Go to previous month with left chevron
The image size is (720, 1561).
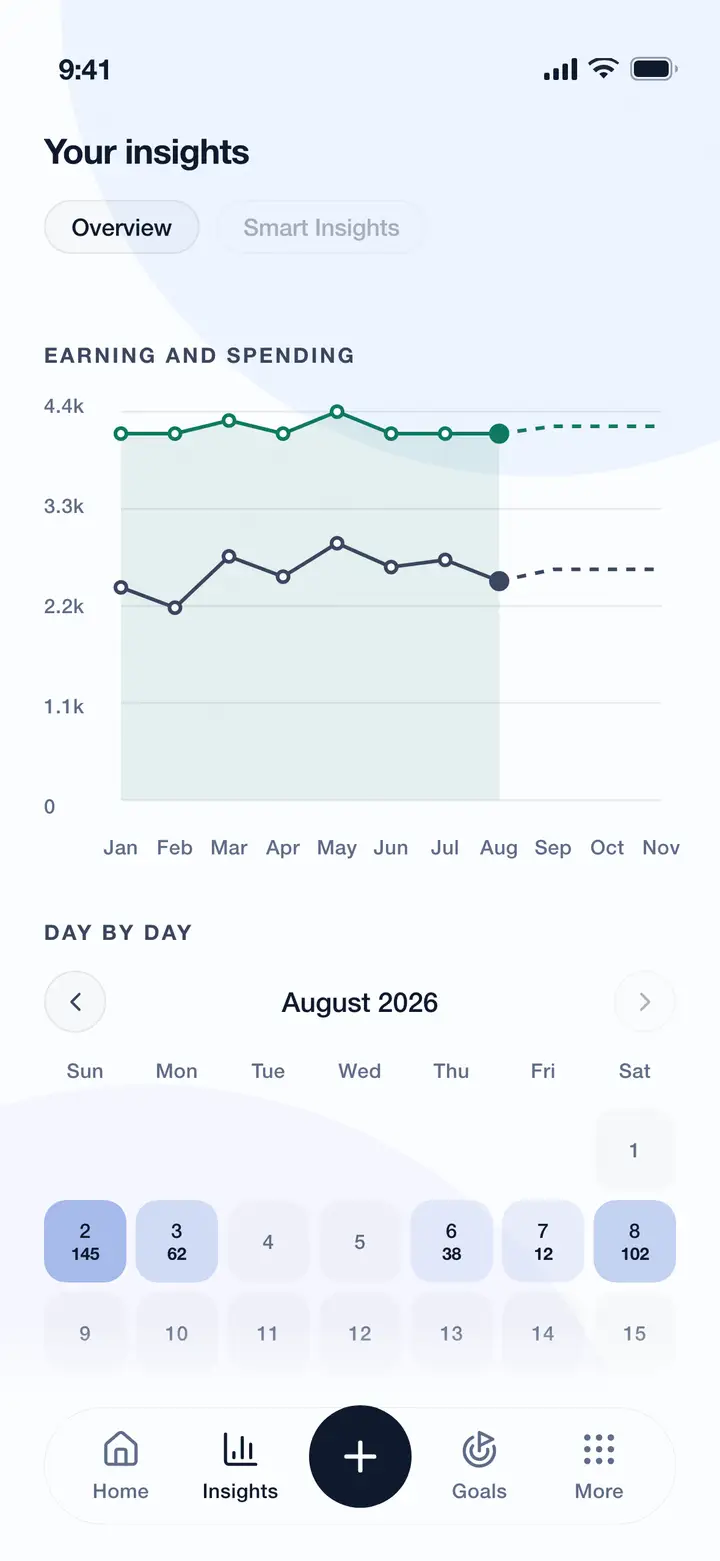[x=75, y=1001]
